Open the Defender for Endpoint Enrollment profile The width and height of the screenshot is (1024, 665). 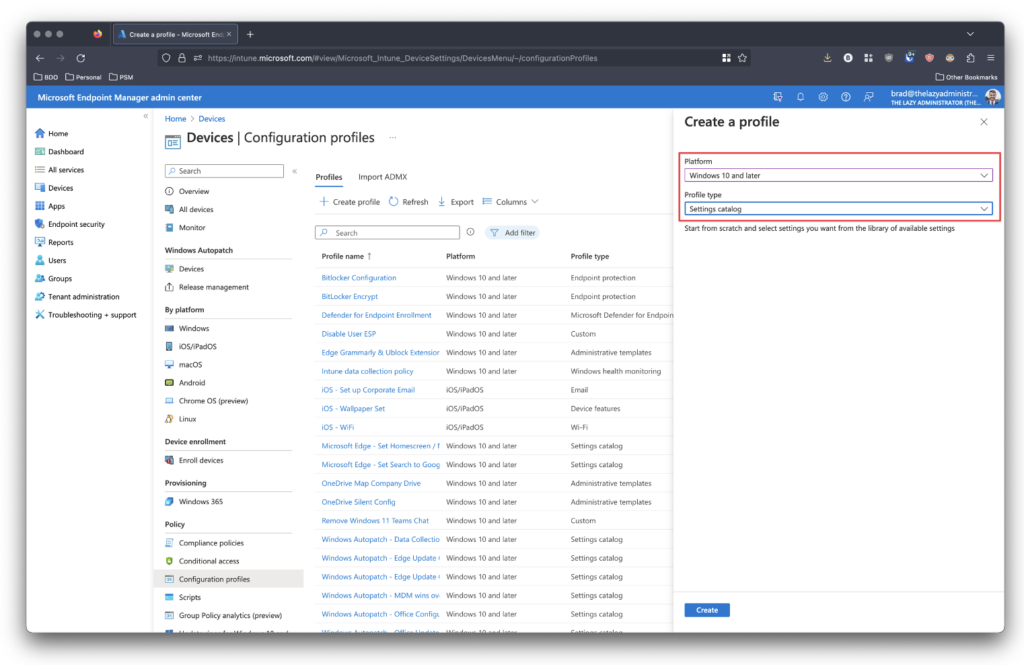[x=376, y=315]
